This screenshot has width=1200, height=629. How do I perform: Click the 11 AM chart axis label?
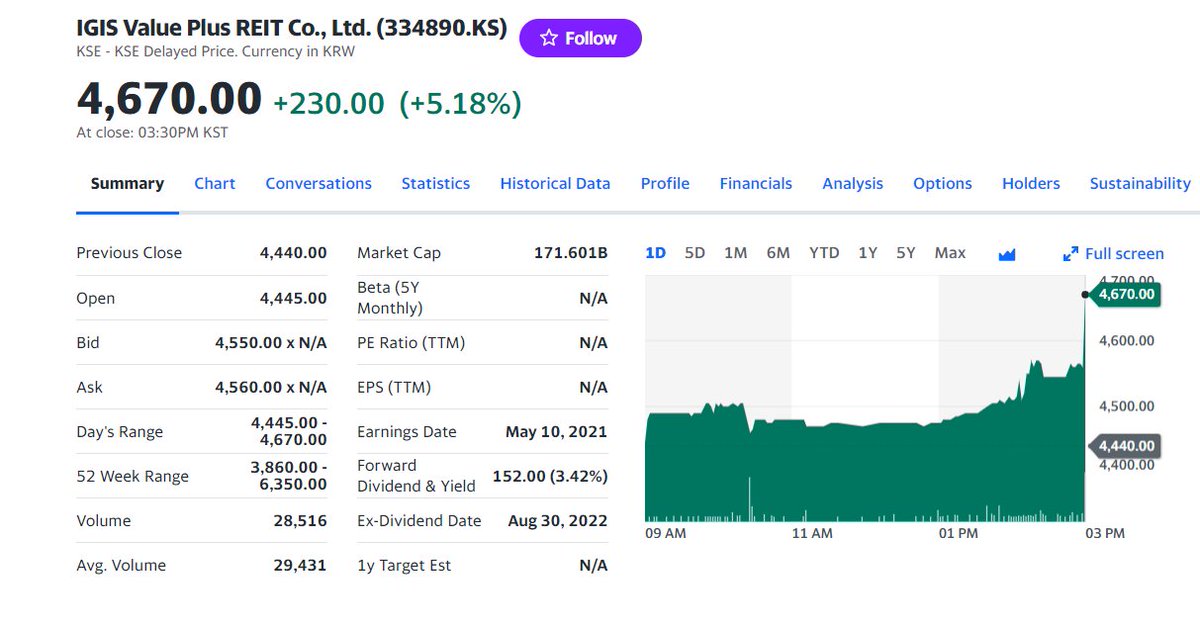tap(812, 534)
